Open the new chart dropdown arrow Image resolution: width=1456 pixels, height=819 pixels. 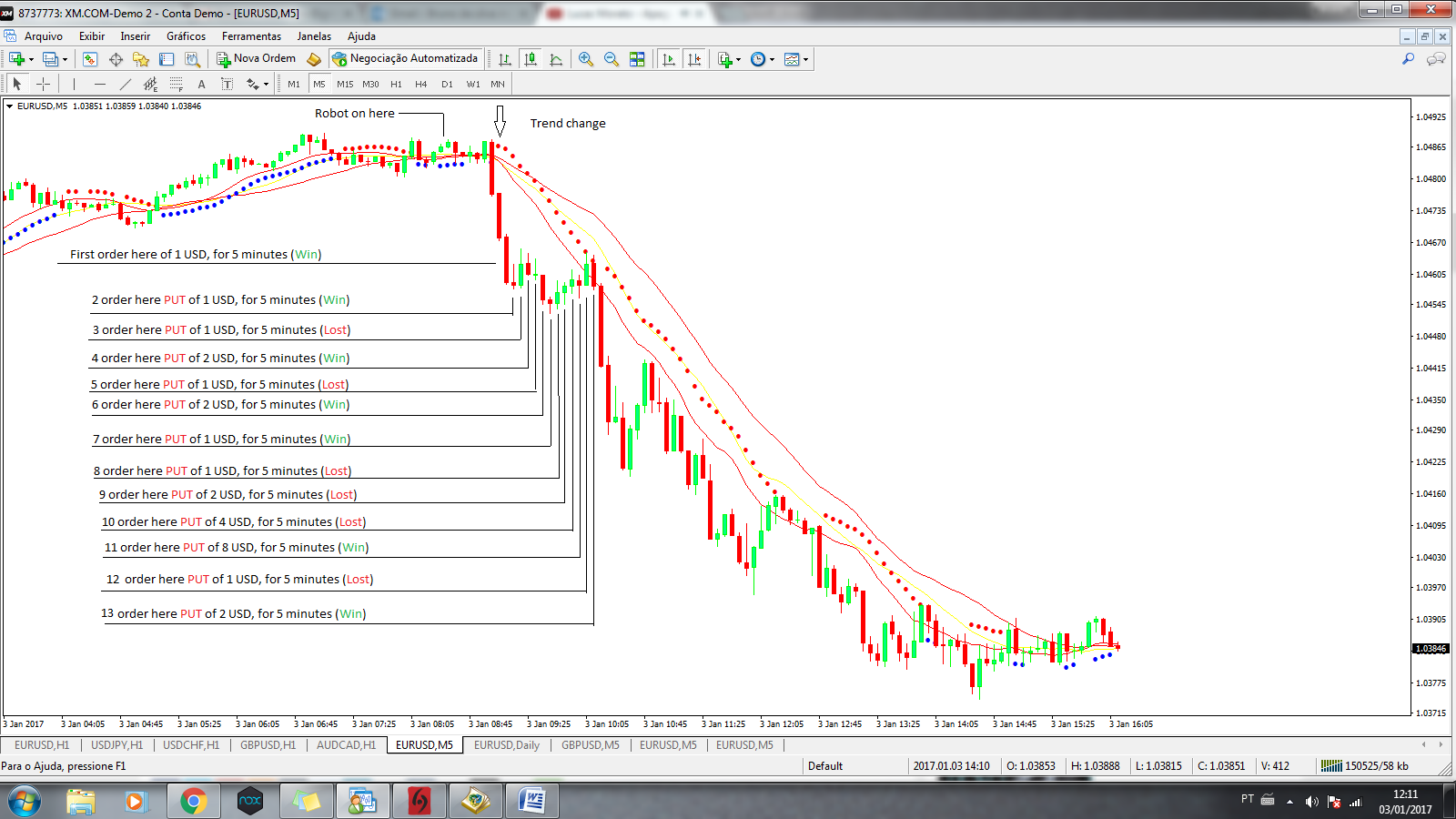(31, 60)
